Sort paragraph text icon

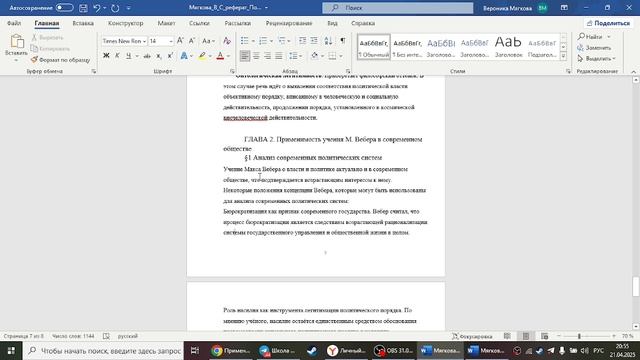pos(328,41)
